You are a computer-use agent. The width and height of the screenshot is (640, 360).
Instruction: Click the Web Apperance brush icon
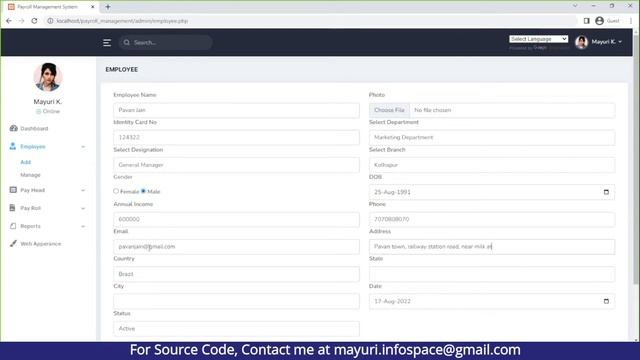tap(13, 243)
